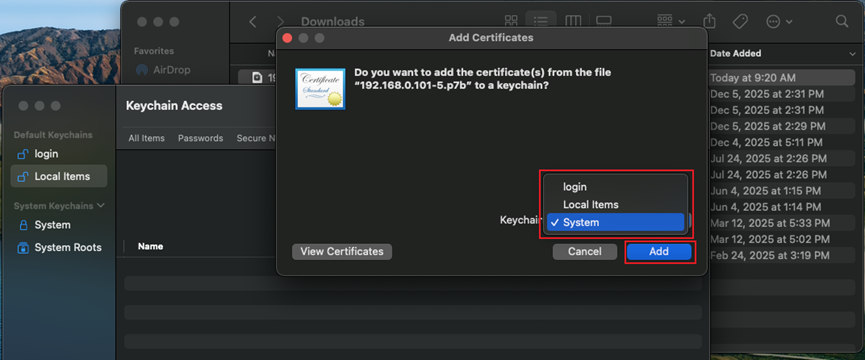Select row dated Mar 12, 2025 at 5:33 PM

click(782, 223)
